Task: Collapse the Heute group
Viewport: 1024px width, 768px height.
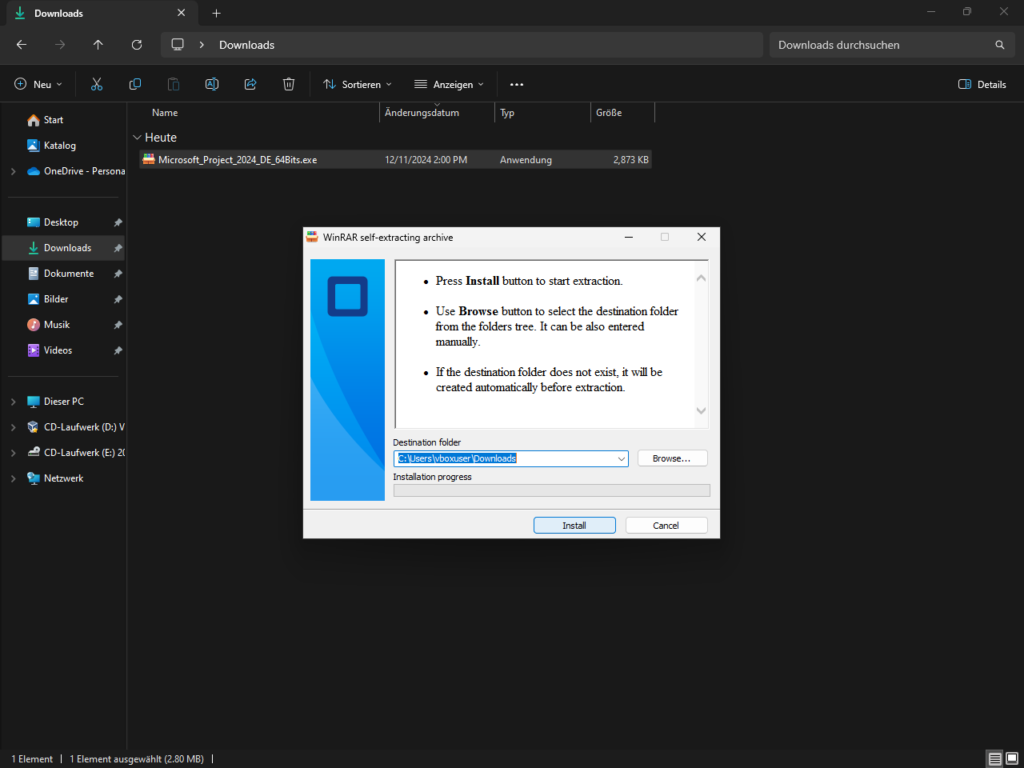Action: tap(136, 138)
